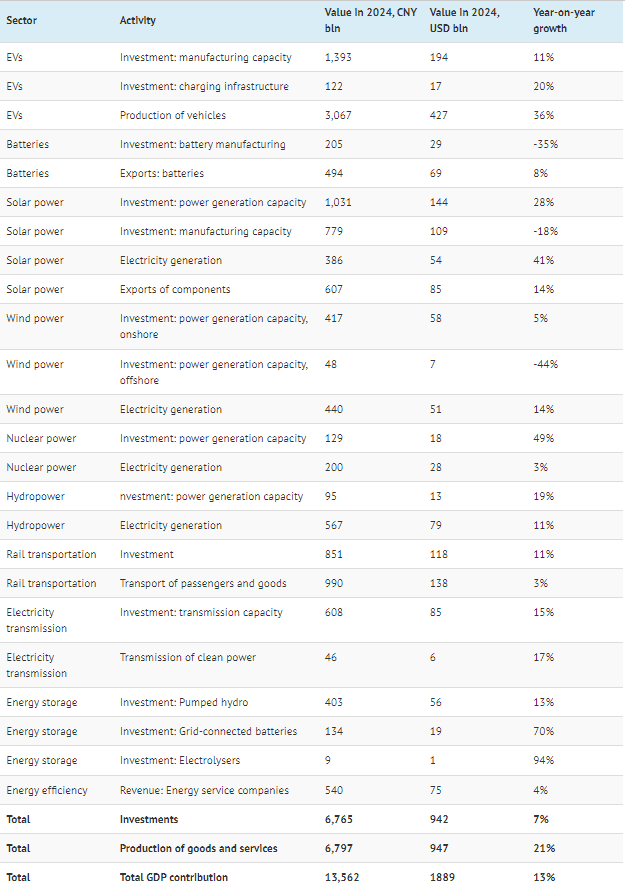Select the -44% growth value
This screenshot has height=891, width=625.
(x=546, y=364)
